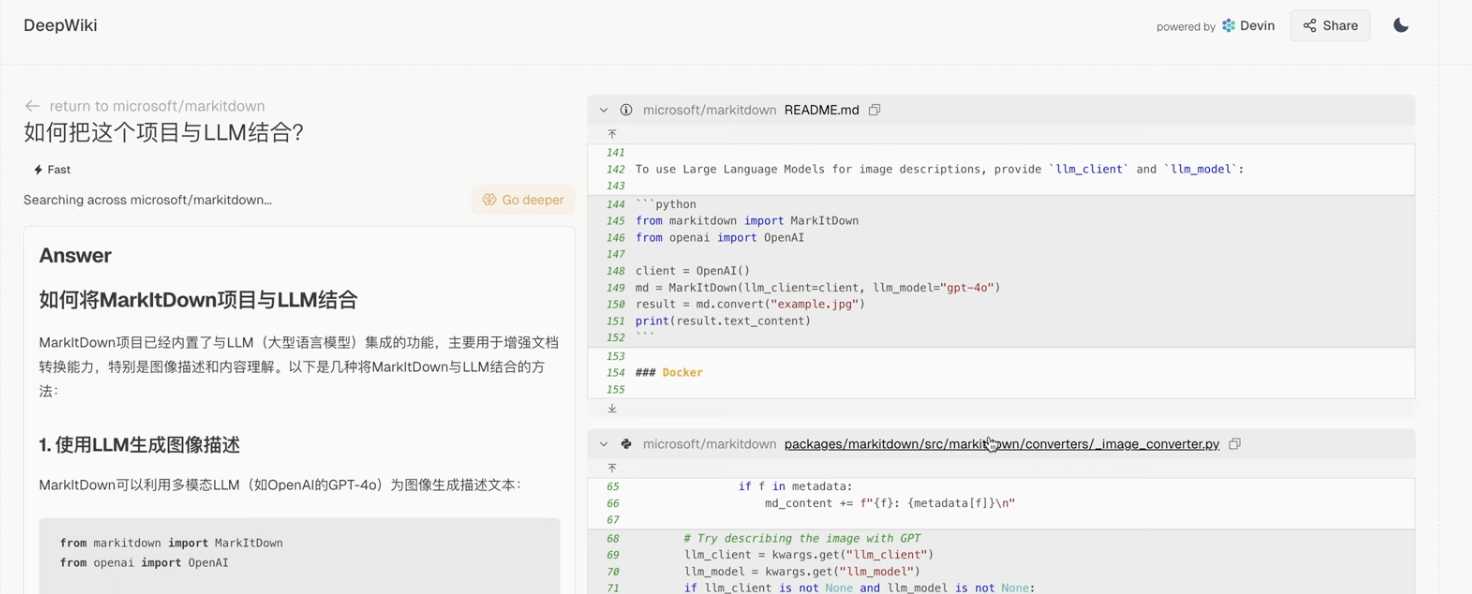Image resolution: width=1472 pixels, height=594 pixels.
Task: Copy the _image_converter.py file path
Action: (x=1235, y=444)
